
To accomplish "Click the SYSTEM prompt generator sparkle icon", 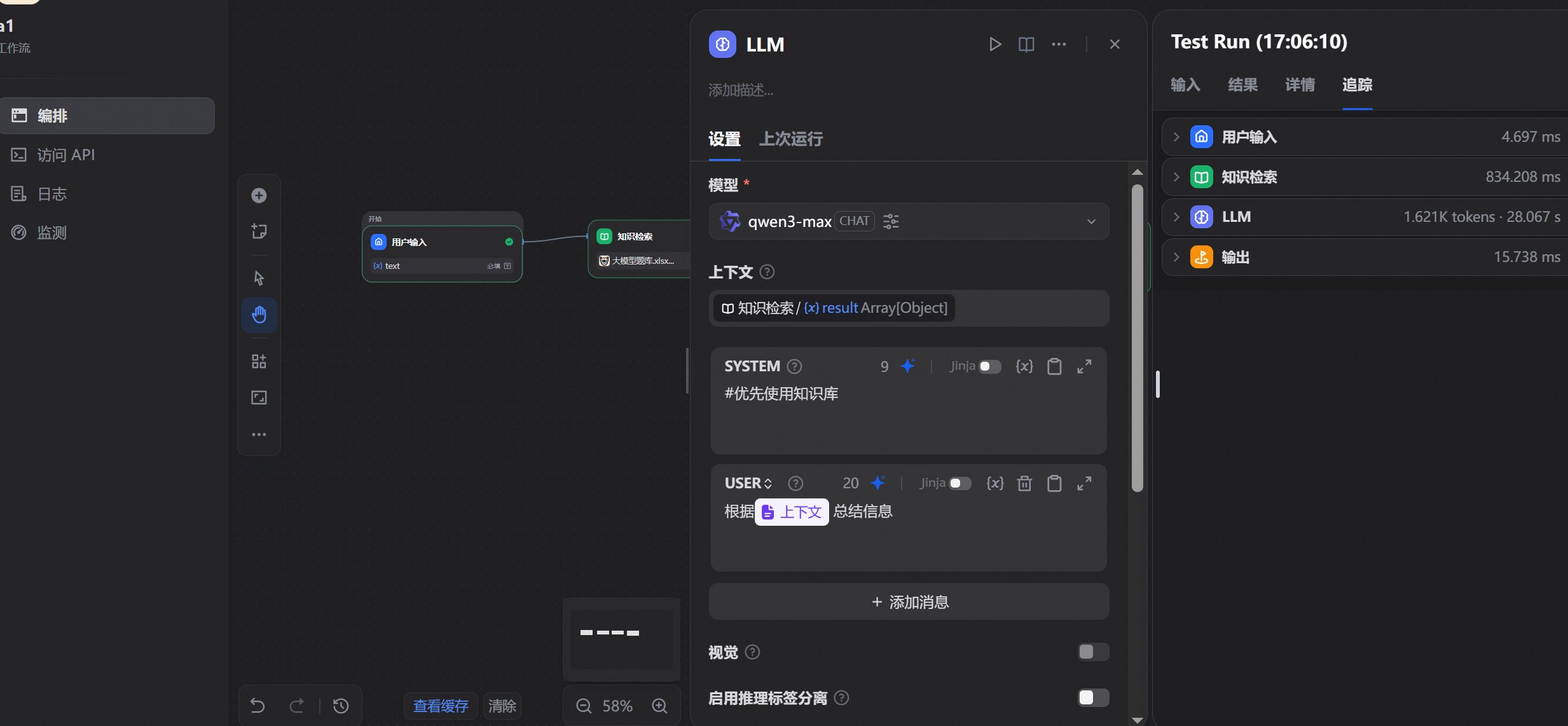I will pos(908,366).
